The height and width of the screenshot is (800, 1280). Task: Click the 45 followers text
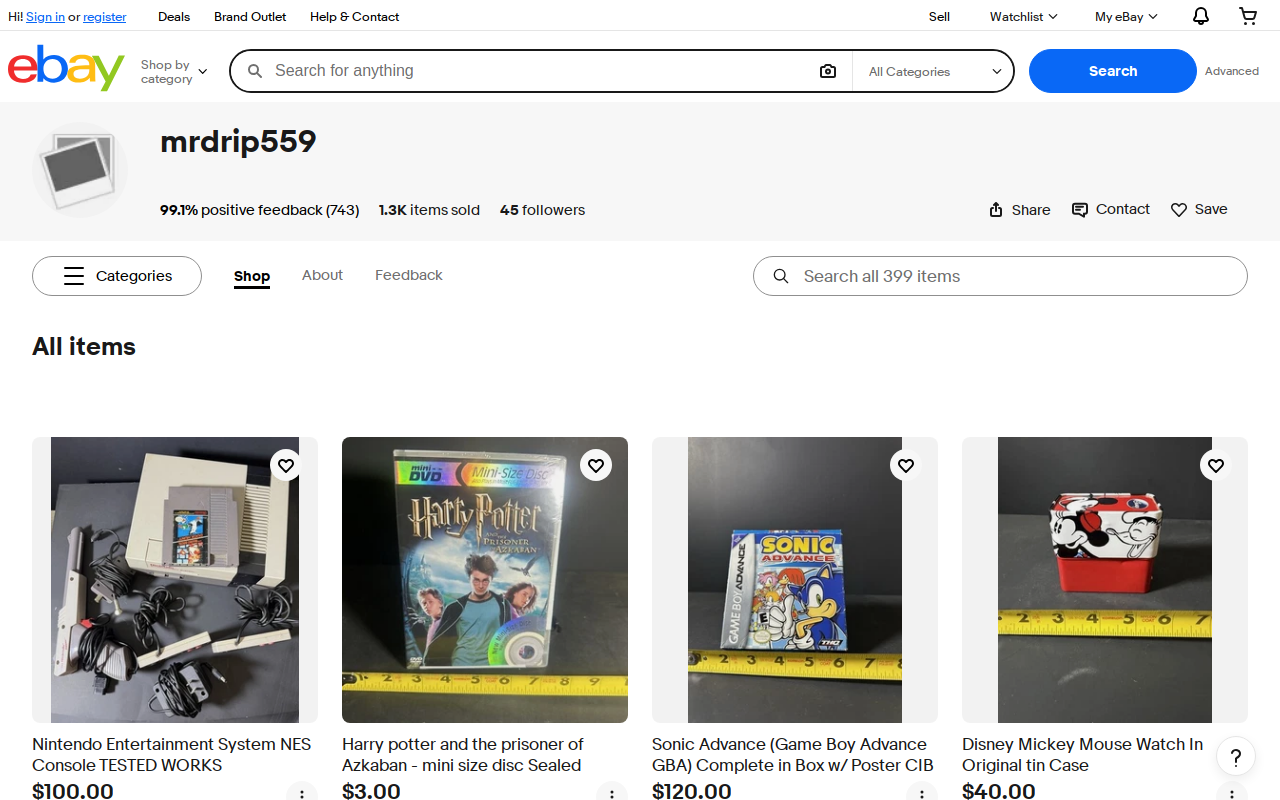point(542,210)
